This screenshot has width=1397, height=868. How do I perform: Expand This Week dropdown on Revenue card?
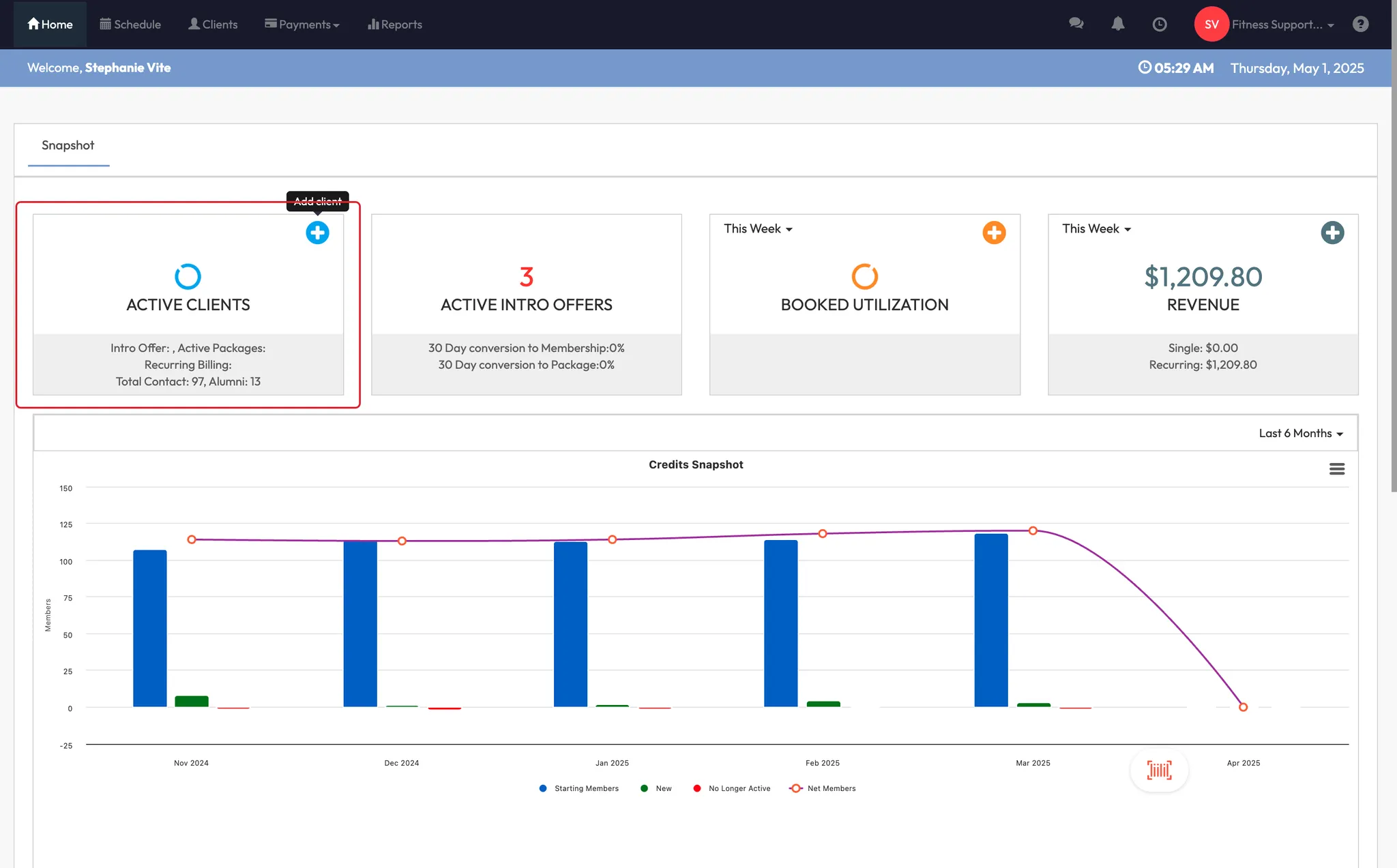(1096, 228)
